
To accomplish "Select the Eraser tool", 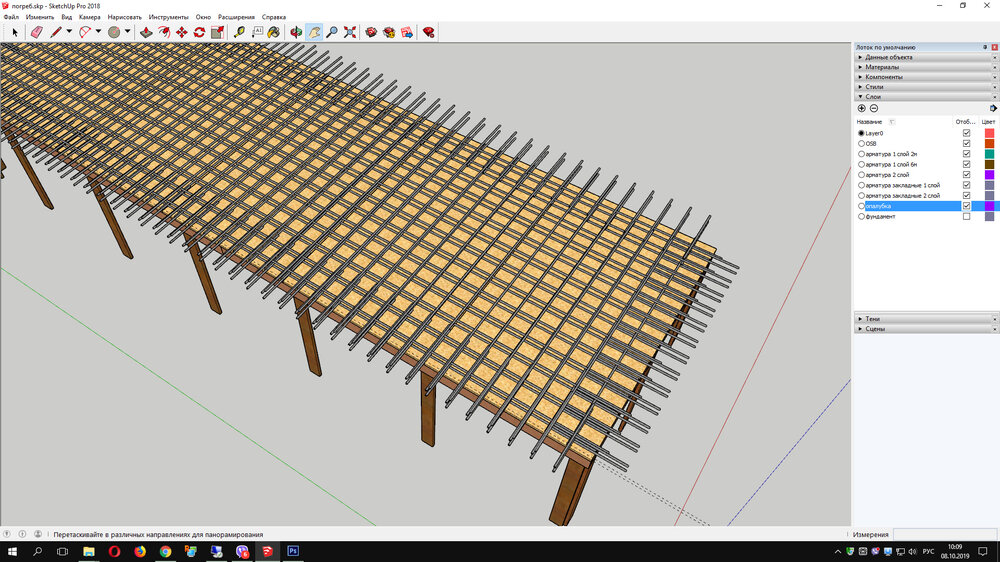I will [x=37, y=32].
